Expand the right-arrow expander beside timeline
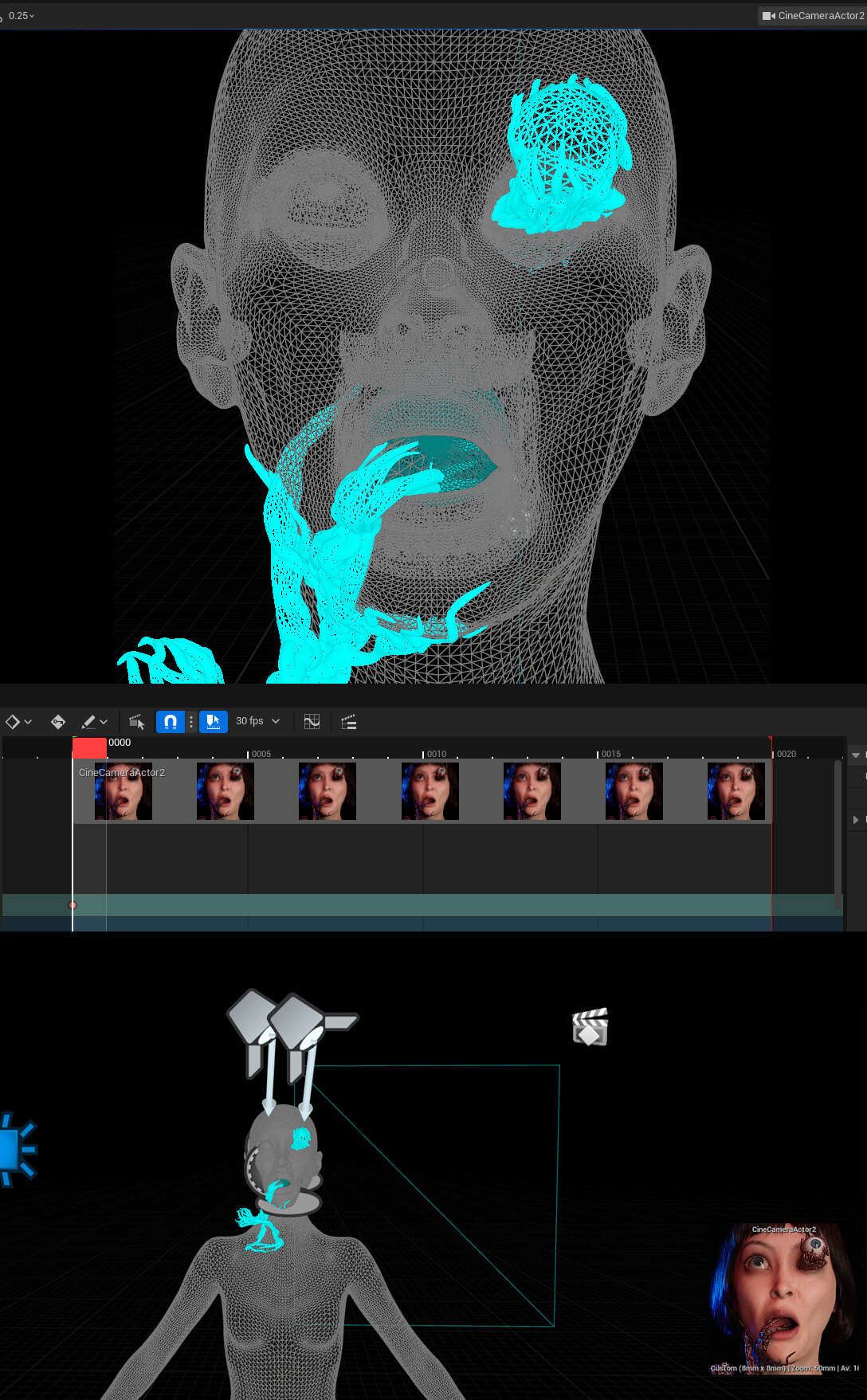 click(x=856, y=819)
